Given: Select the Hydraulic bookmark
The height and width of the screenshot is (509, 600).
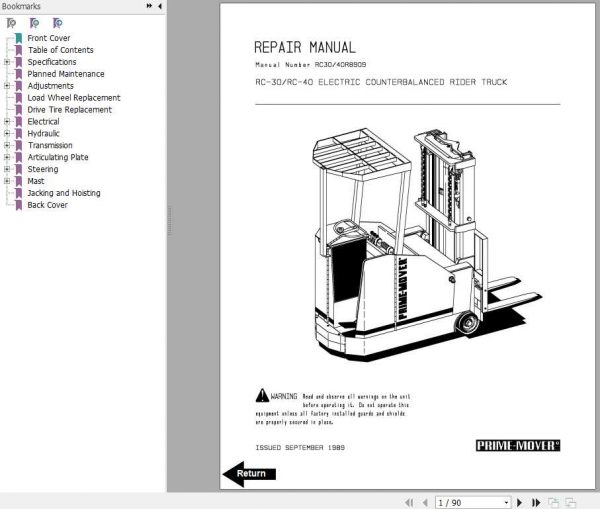Looking at the screenshot, I should point(43,133).
